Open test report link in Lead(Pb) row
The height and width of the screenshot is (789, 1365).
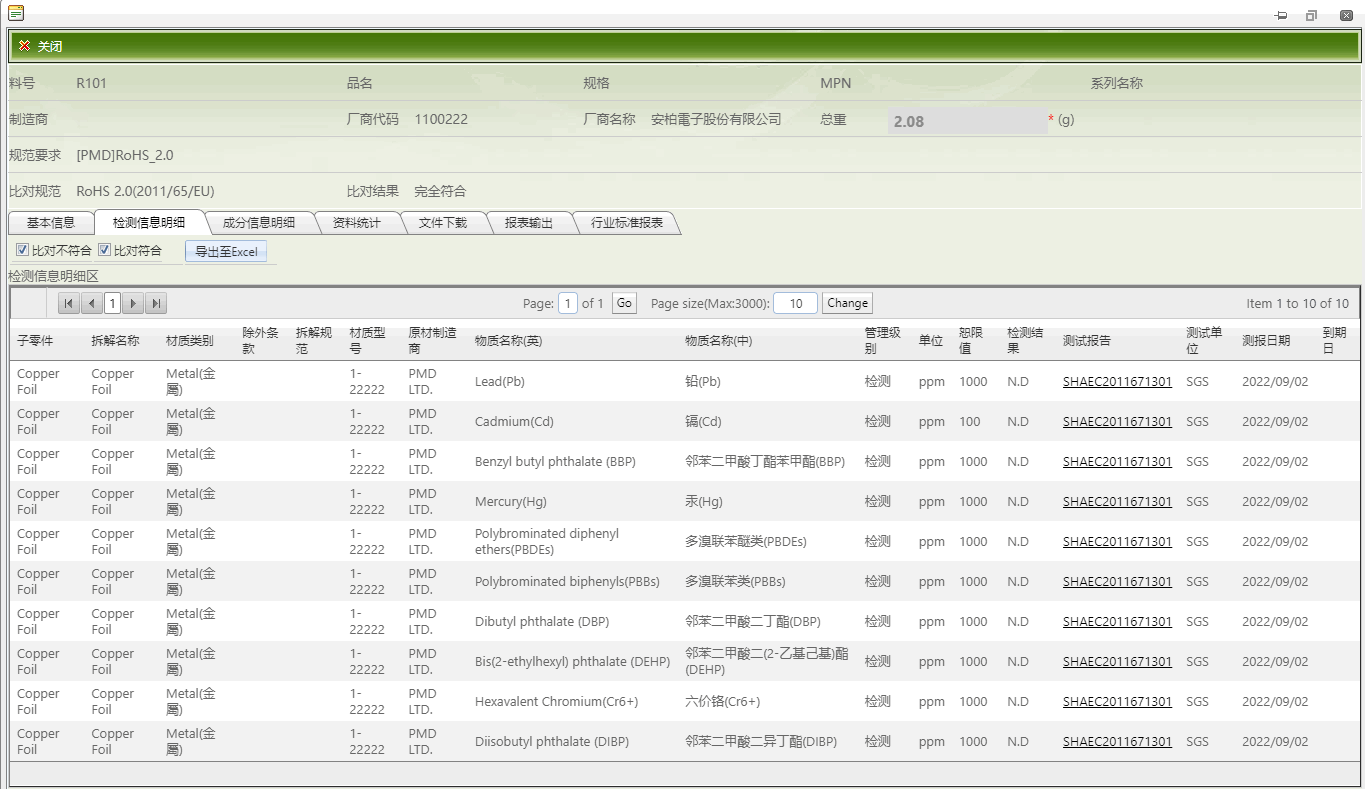point(1117,382)
